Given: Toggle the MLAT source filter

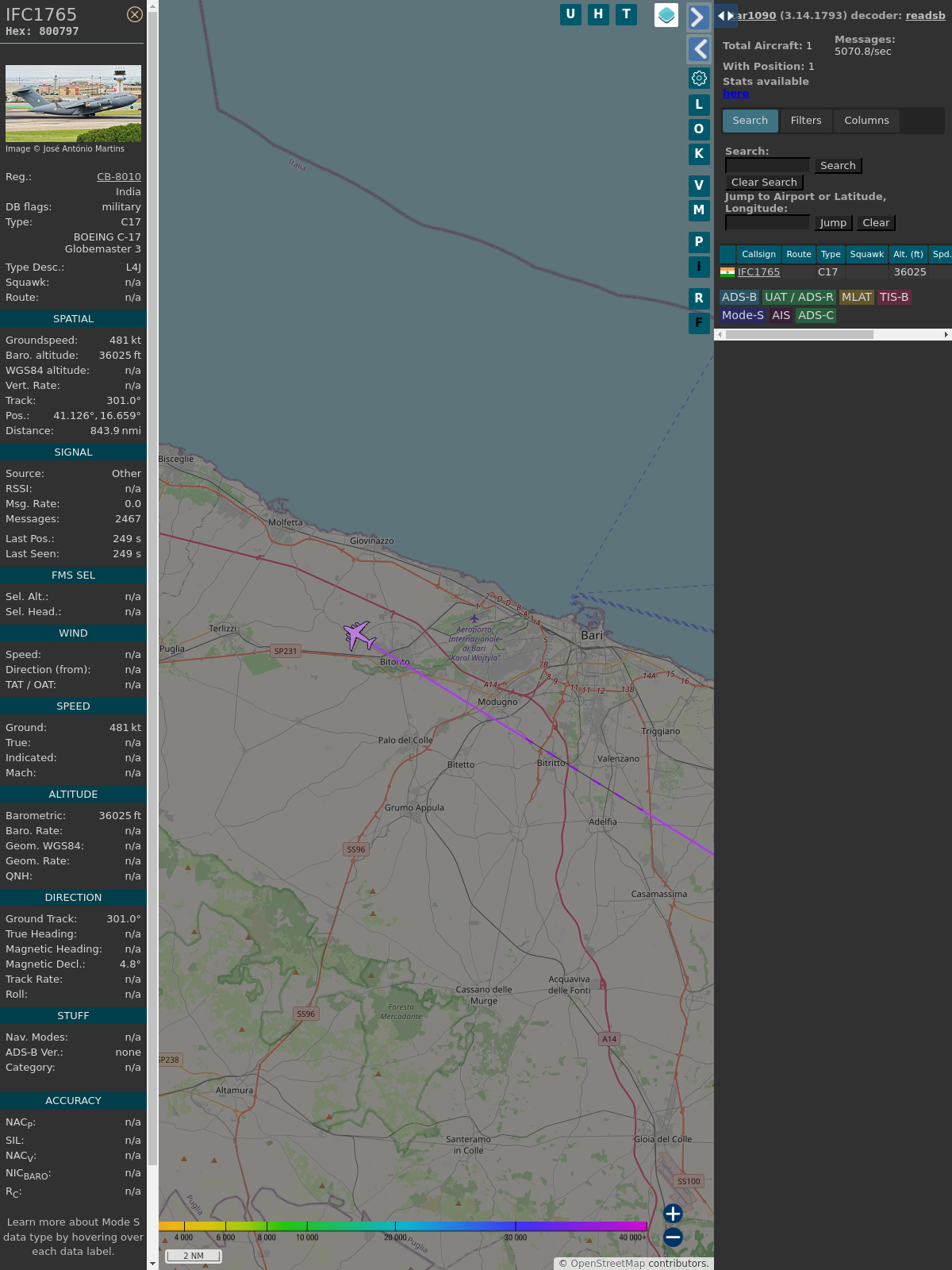Looking at the screenshot, I should click(x=856, y=297).
